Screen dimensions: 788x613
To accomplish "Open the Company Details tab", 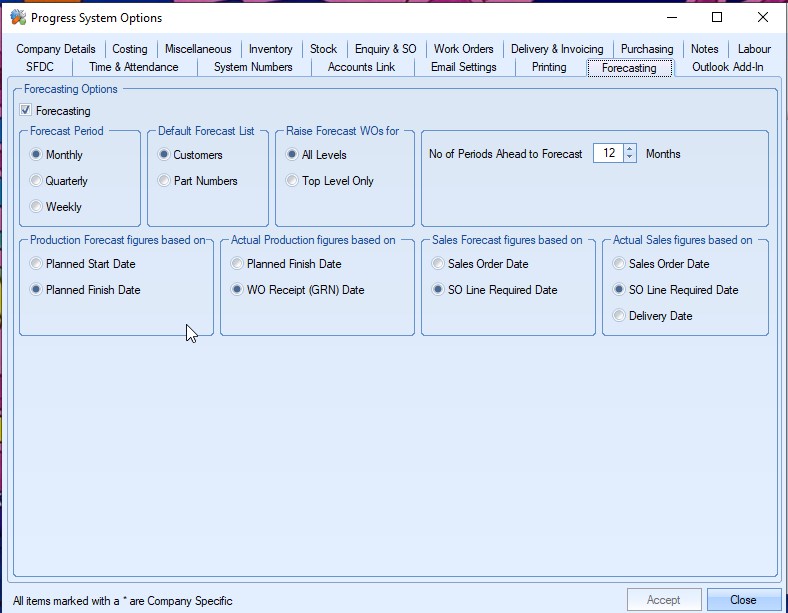I will pyautogui.click(x=56, y=49).
